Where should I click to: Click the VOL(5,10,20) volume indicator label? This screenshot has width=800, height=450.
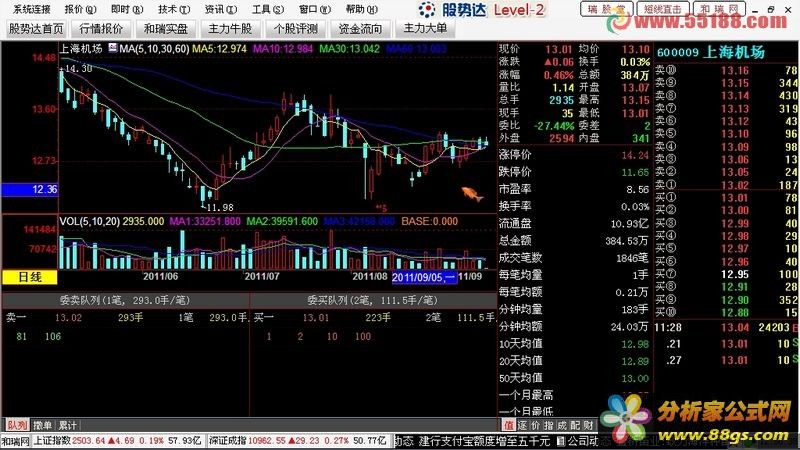click(90, 221)
